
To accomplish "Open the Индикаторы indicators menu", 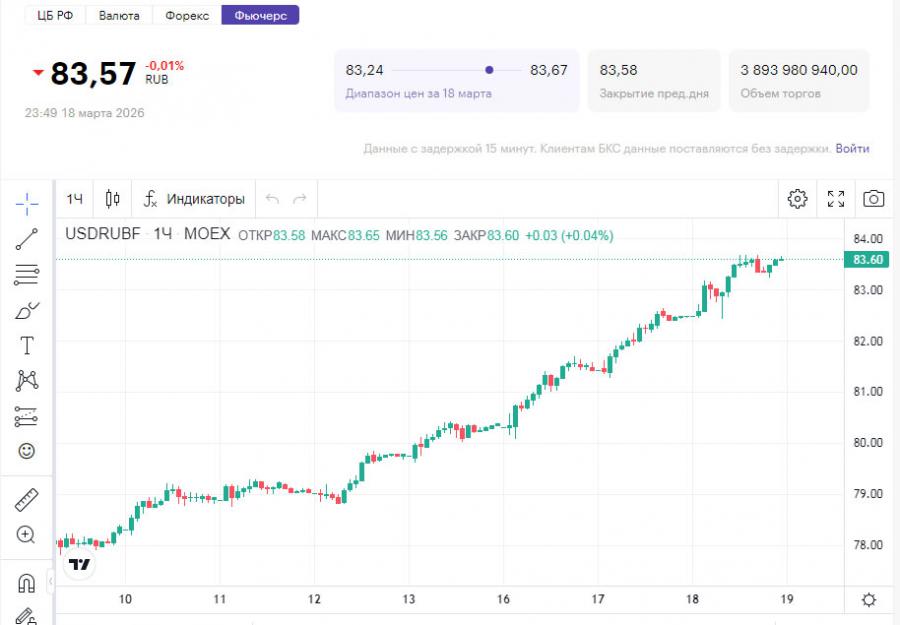I will [x=194, y=199].
